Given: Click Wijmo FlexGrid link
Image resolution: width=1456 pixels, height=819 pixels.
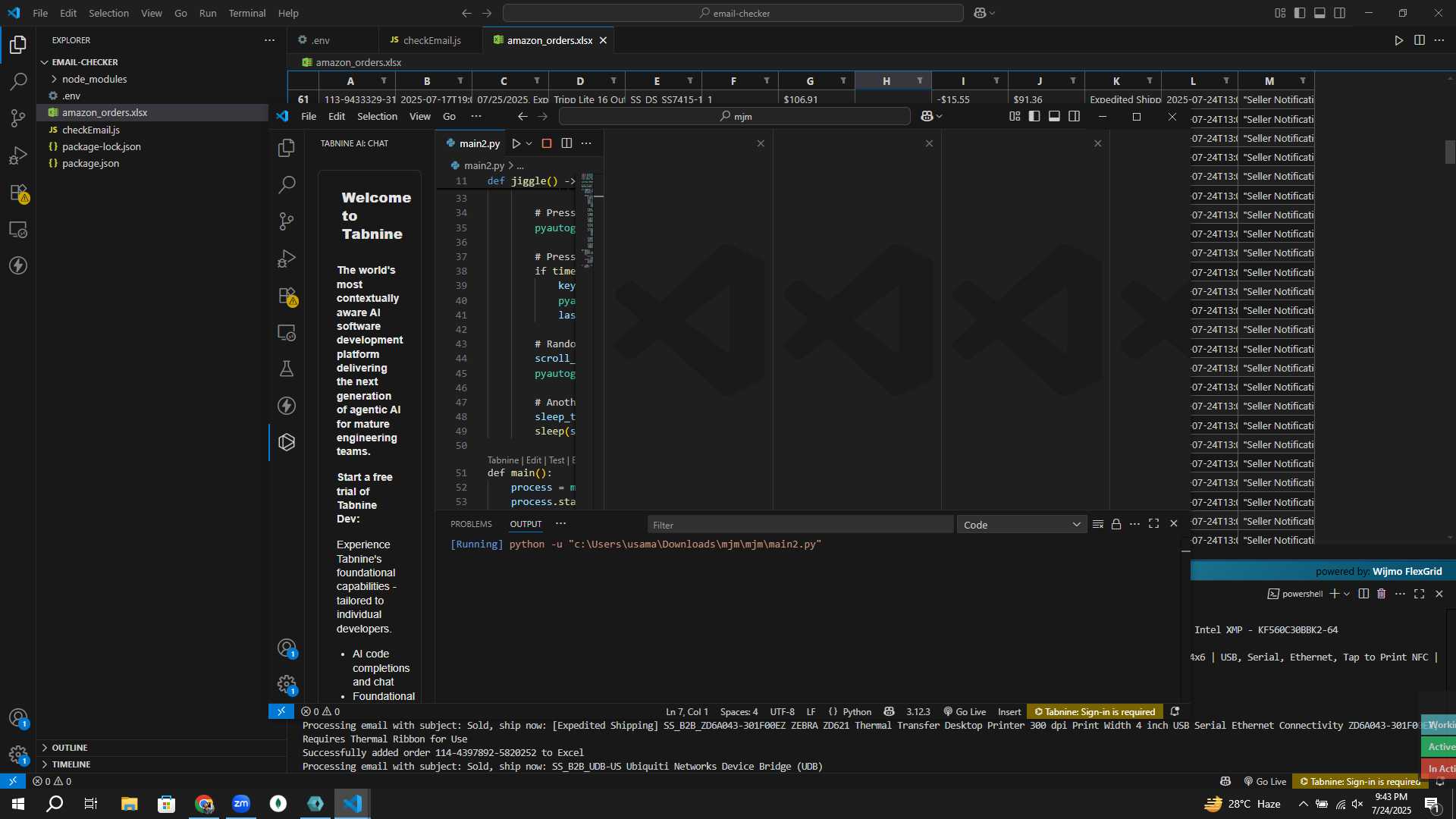Looking at the screenshot, I should coord(1407,571).
